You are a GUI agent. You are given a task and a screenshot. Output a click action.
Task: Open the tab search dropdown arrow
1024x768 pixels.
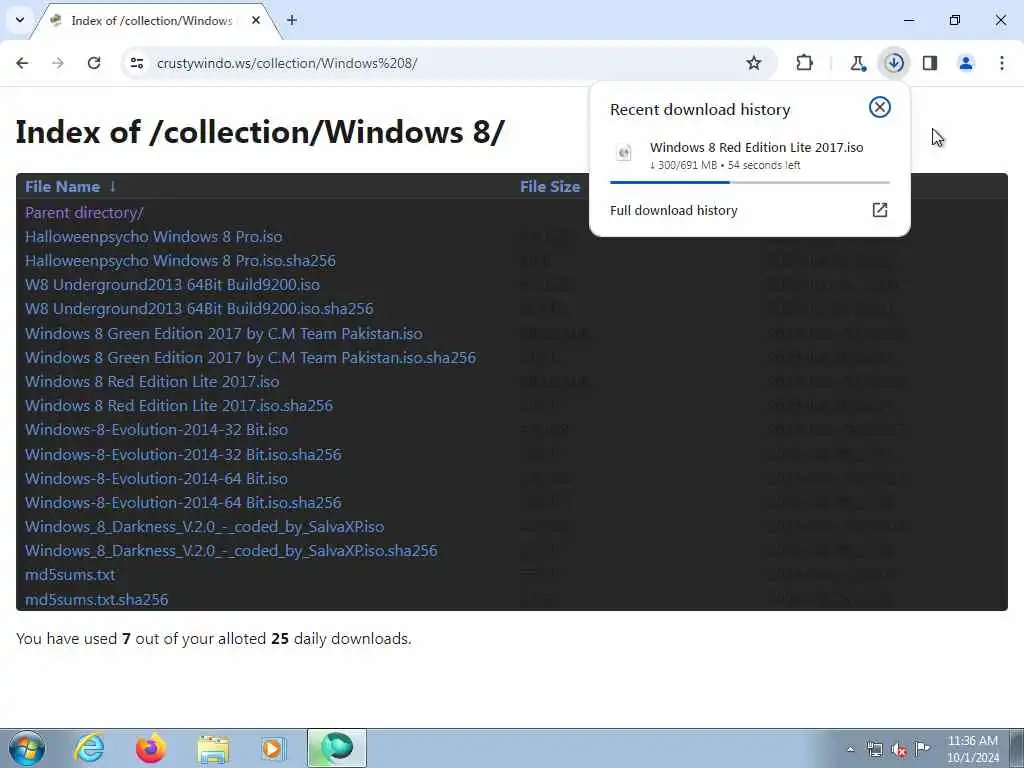[20, 20]
